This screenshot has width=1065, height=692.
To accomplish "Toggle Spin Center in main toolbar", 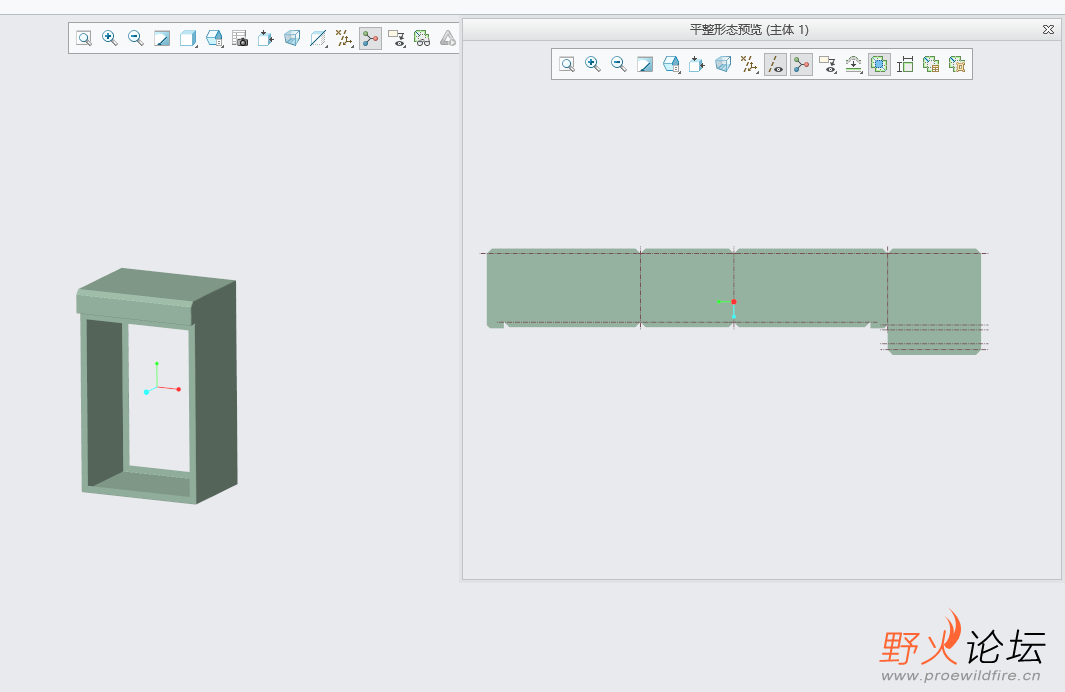I will 370,38.
